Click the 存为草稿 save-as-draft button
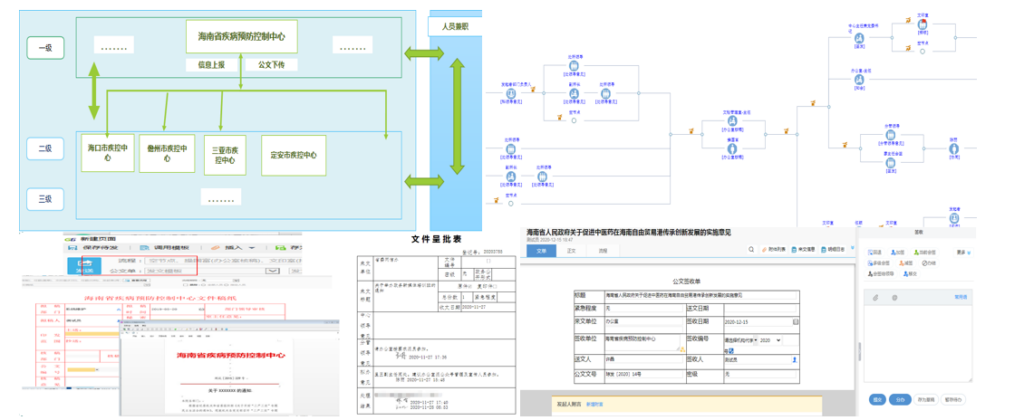This screenshot has width=1024, height=420. tap(927, 399)
